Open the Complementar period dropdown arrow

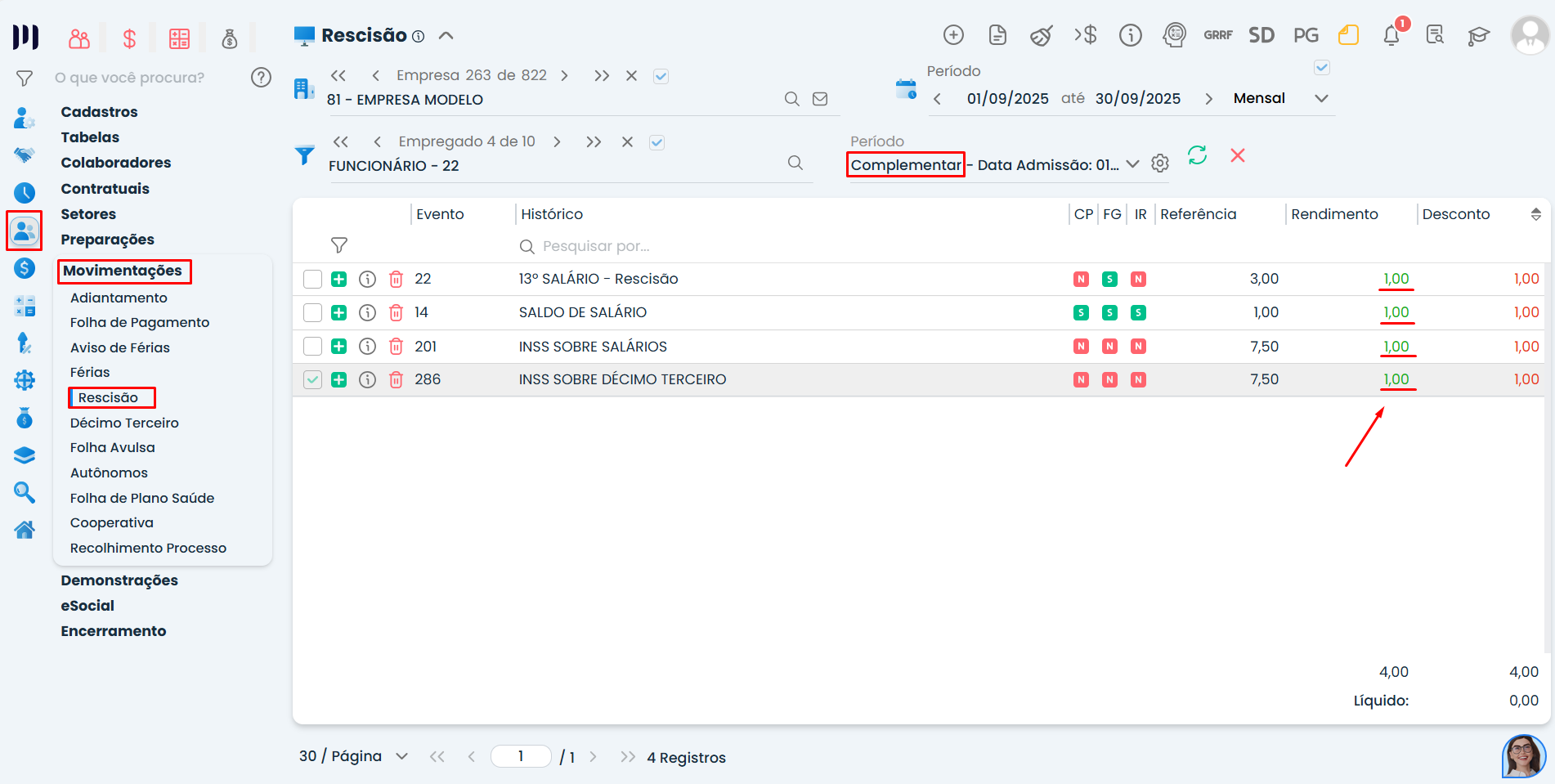tap(1132, 164)
